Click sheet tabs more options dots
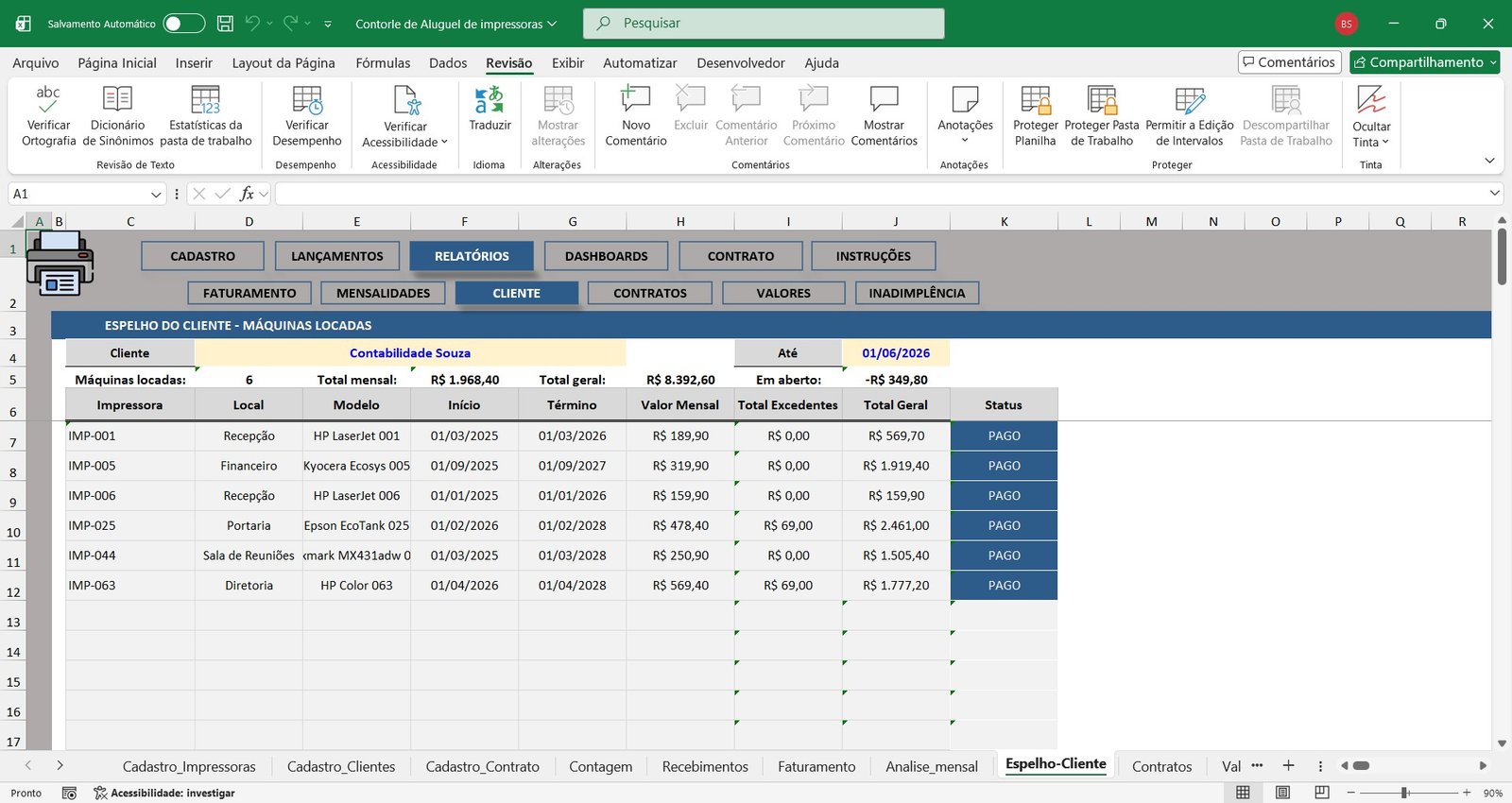The image size is (1512, 803). click(x=1257, y=765)
